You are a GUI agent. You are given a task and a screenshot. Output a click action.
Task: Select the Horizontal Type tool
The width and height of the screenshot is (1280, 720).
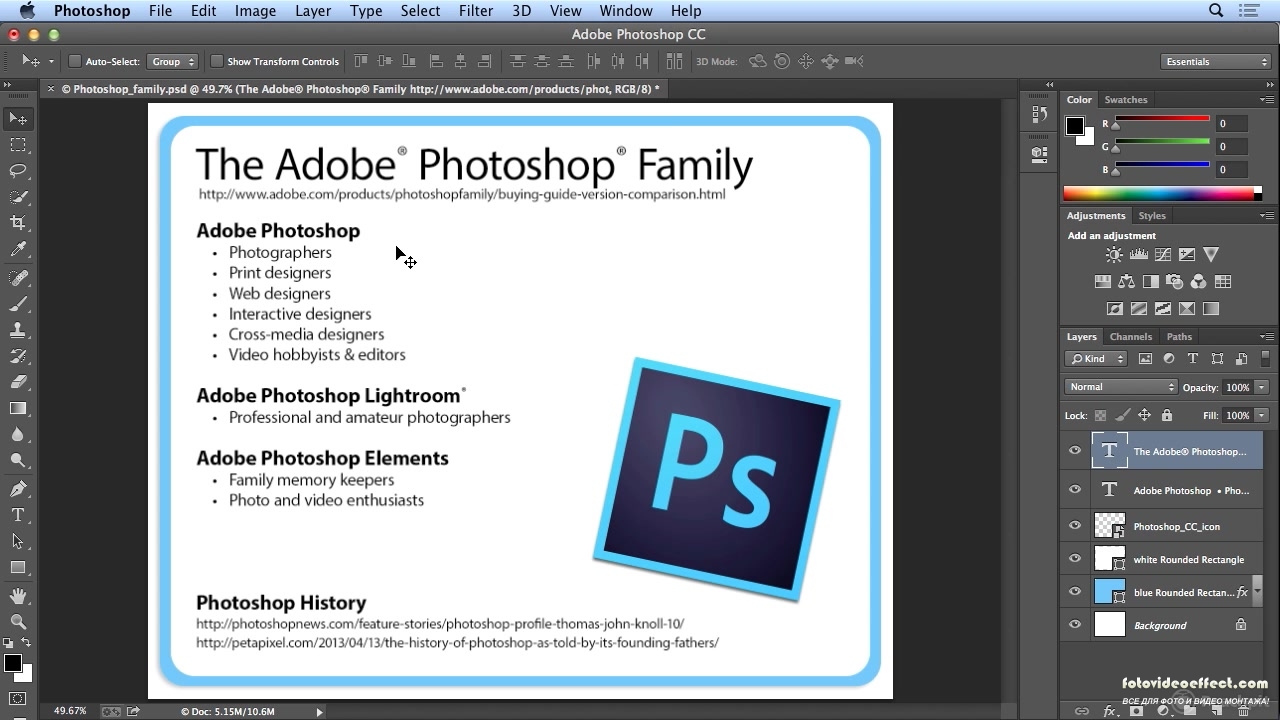pyautogui.click(x=18, y=515)
